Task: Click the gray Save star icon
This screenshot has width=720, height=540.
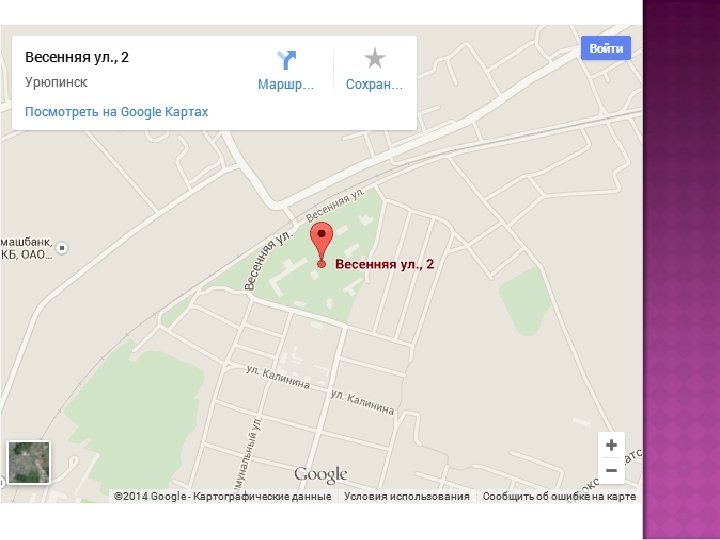Action: point(375,58)
